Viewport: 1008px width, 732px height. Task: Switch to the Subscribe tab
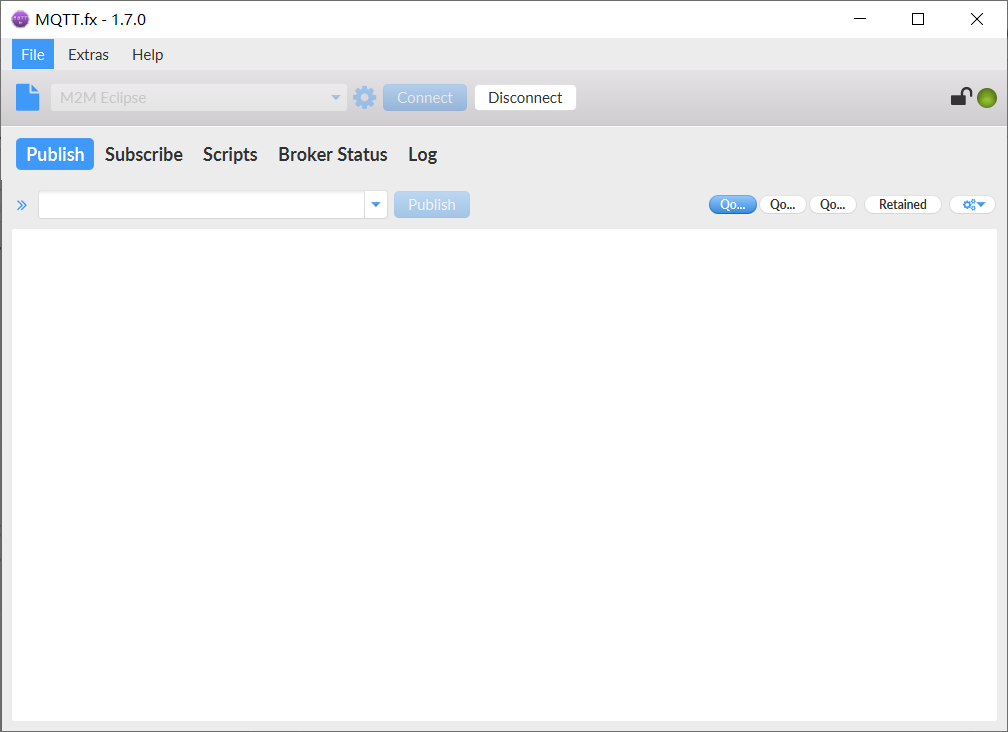[x=144, y=154]
